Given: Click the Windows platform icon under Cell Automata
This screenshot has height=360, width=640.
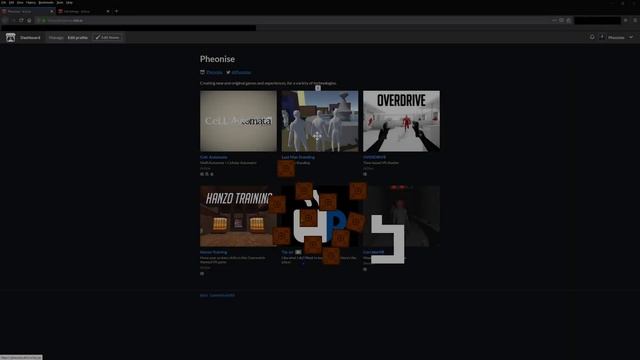Looking at the screenshot, I should [x=202, y=174].
